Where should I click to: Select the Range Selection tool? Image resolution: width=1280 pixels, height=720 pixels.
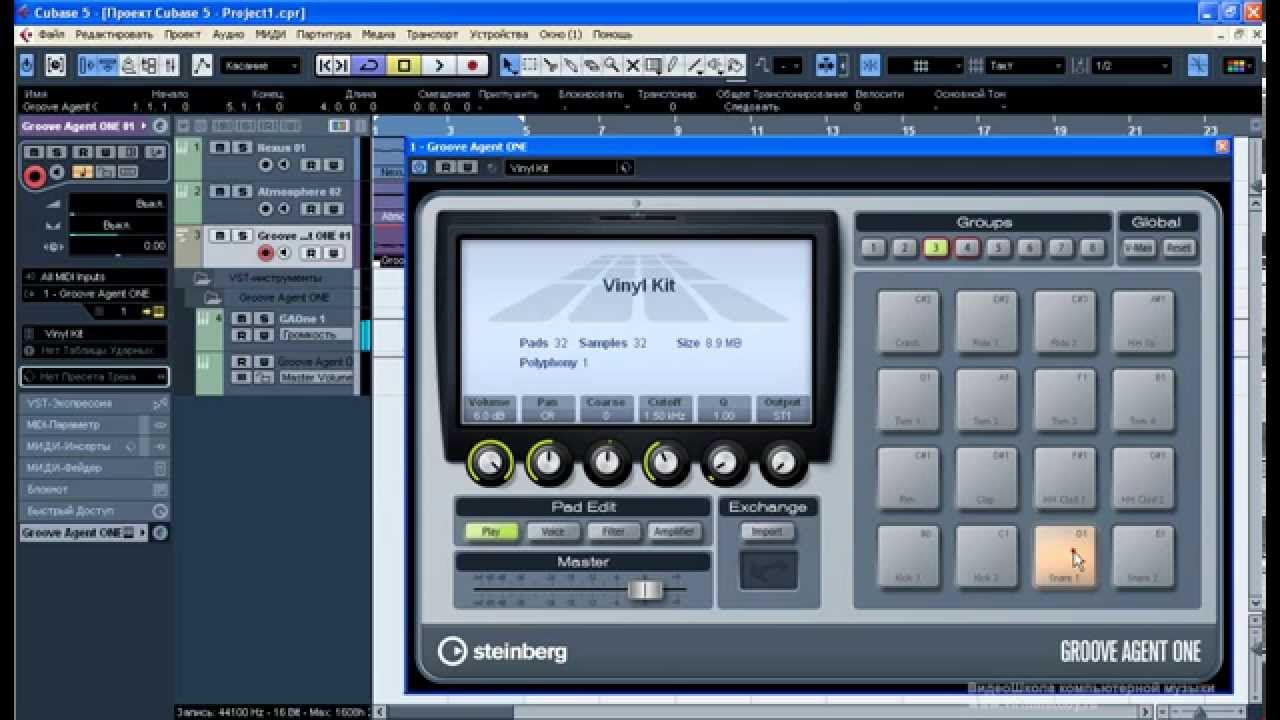(x=530, y=66)
